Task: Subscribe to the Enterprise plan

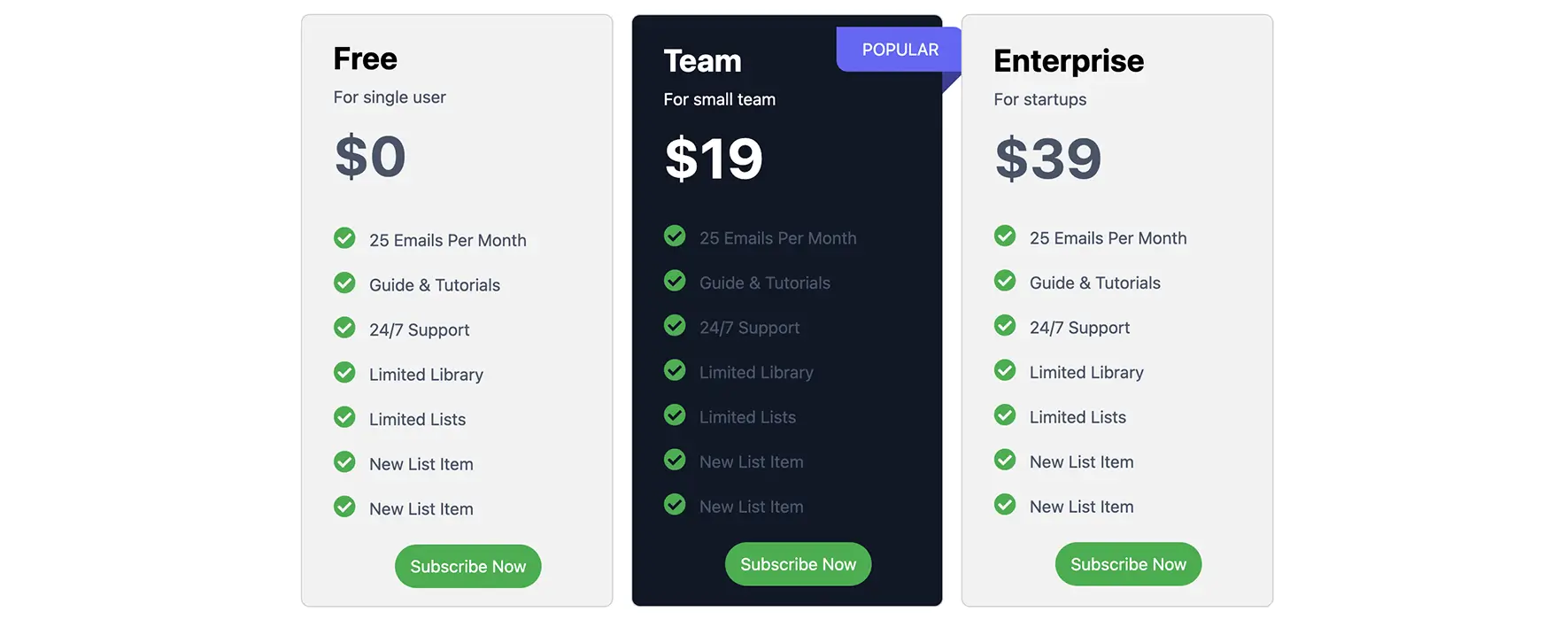Action: [x=1128, y=564]
